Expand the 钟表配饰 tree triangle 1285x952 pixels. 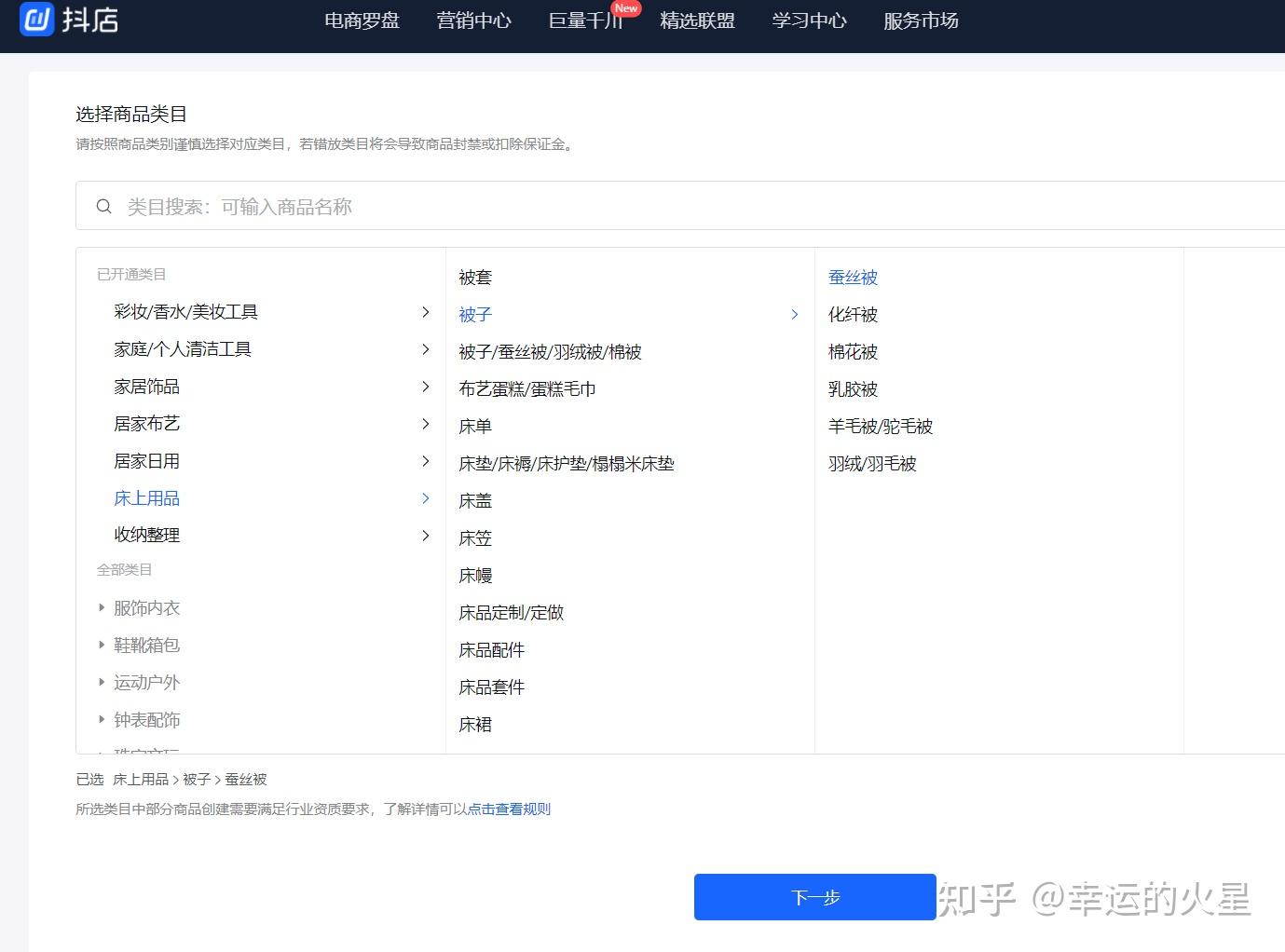(102, 719)
